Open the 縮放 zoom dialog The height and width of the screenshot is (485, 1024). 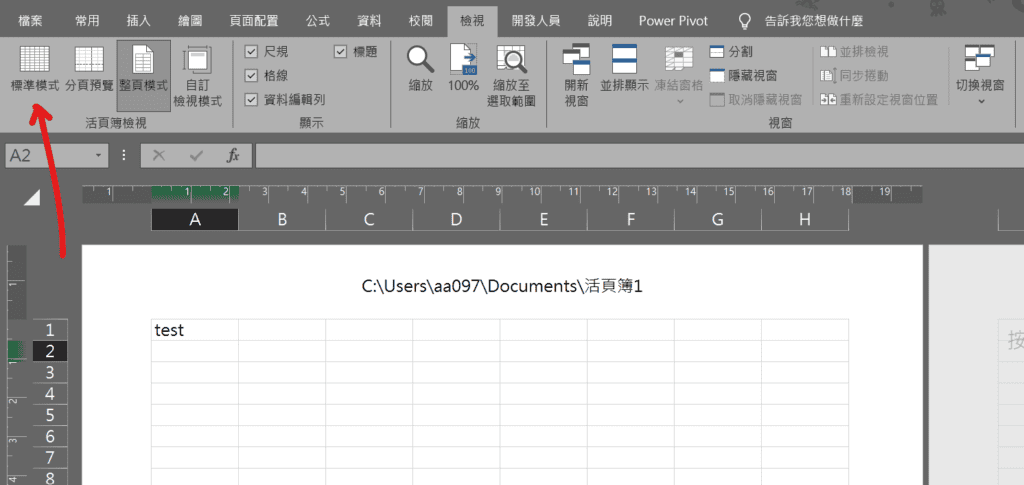click(x=421, y=68)
